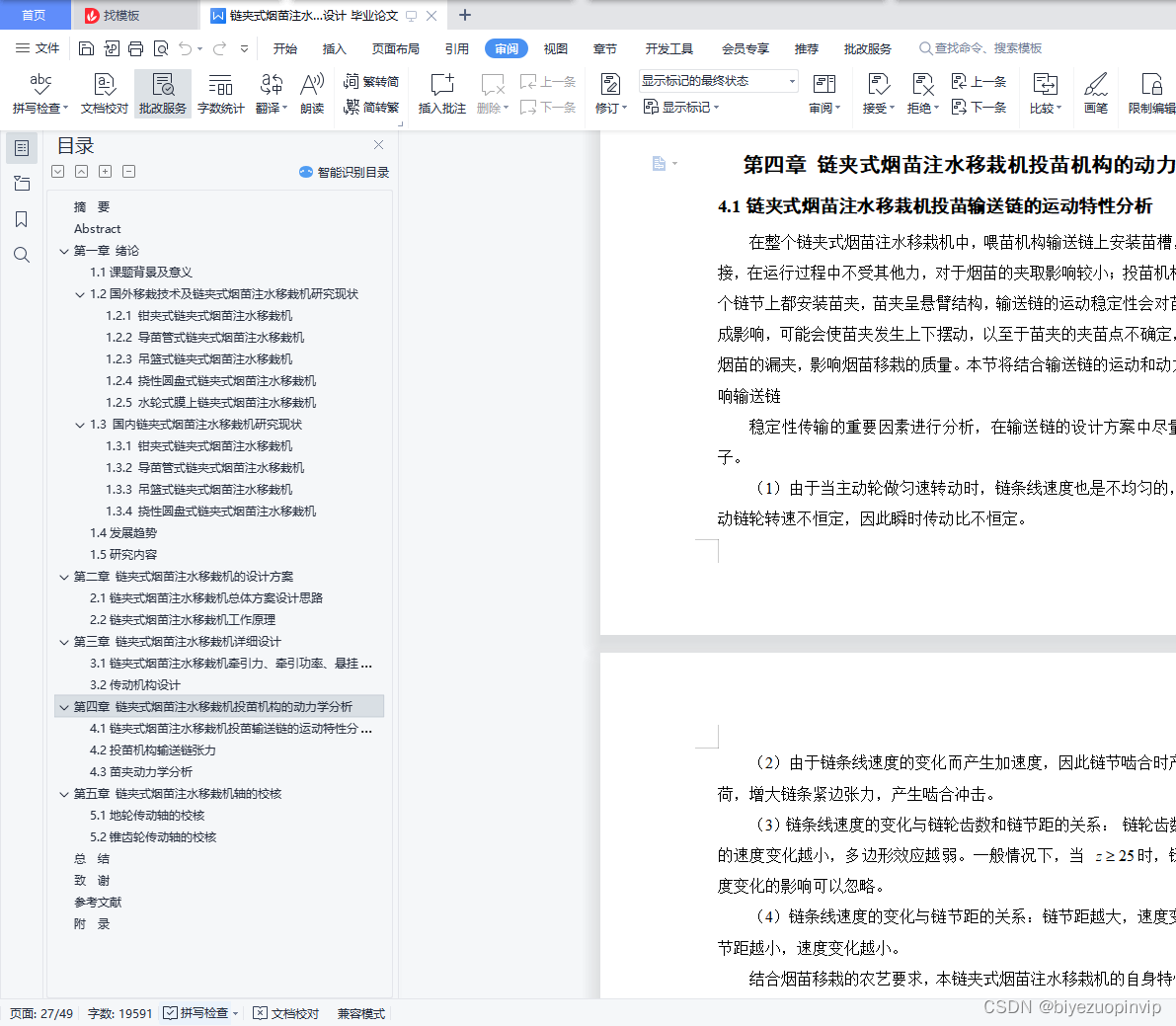This screenshot has width=1176, height=1026.
Task: Collapse the 第四章 chapter in outline
Action: (x=64, y=706)
